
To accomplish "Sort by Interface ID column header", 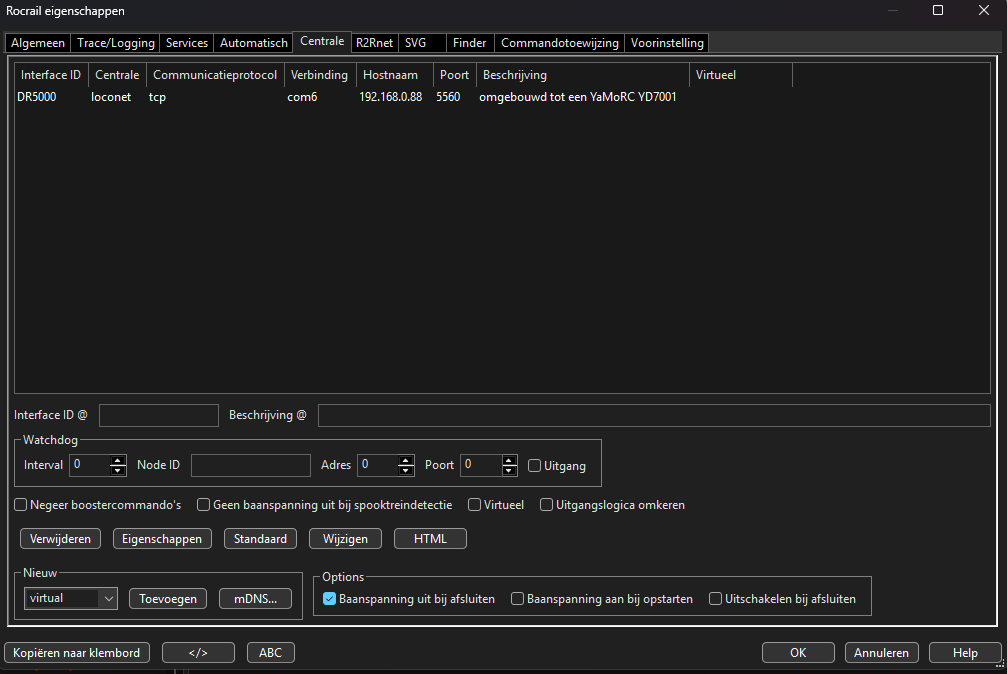I will (x=50, y=75).
